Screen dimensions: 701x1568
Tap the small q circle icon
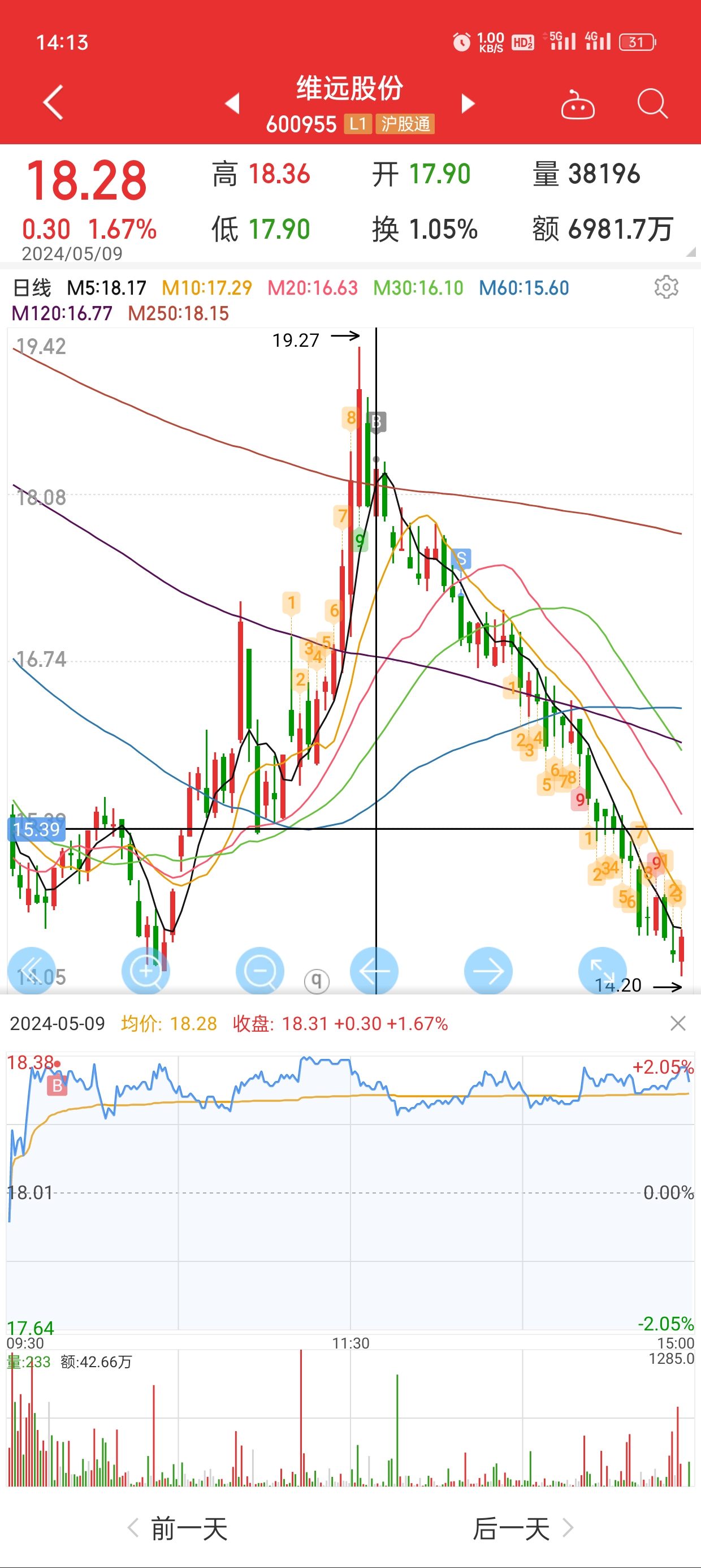[317, 981]
